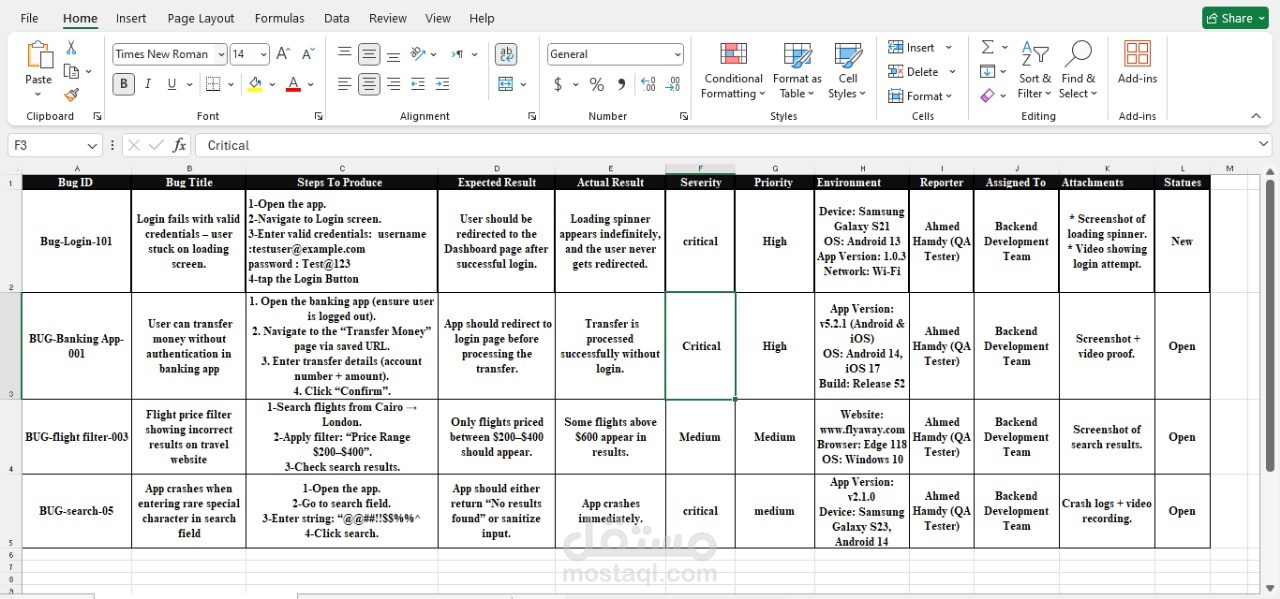Click the AutoSum sigma icon
This screenshot has width=1280, height=599.
[987, 47]
